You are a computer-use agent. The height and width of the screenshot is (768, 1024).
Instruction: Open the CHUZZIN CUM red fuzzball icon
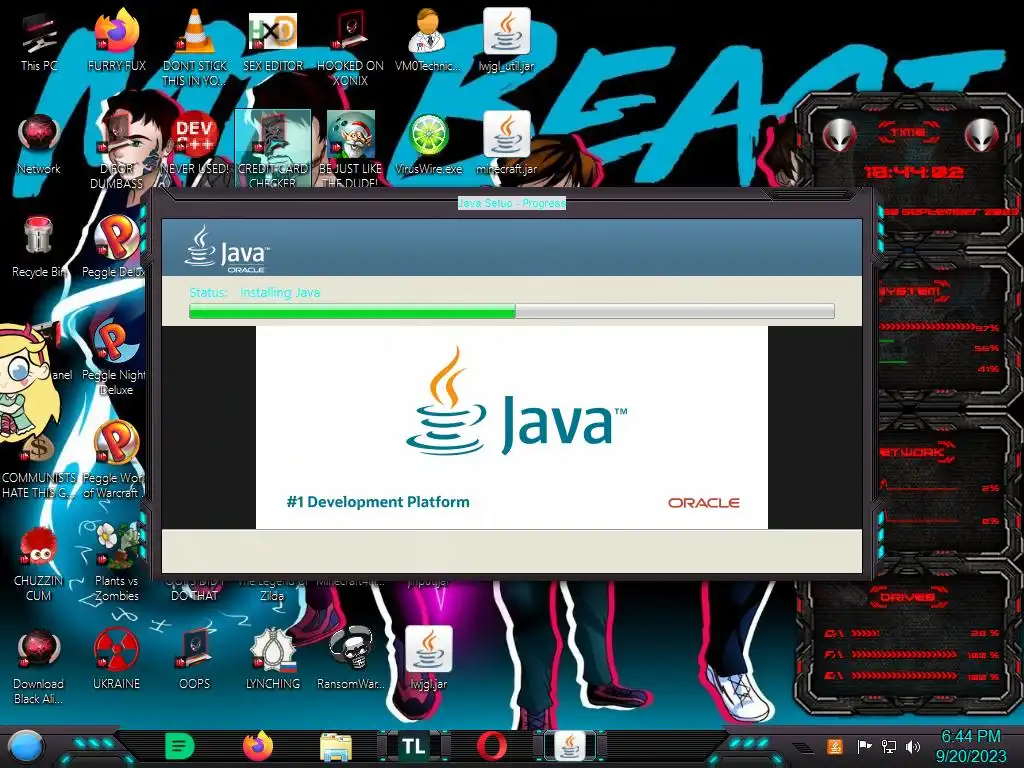click(x=39, y=565)
